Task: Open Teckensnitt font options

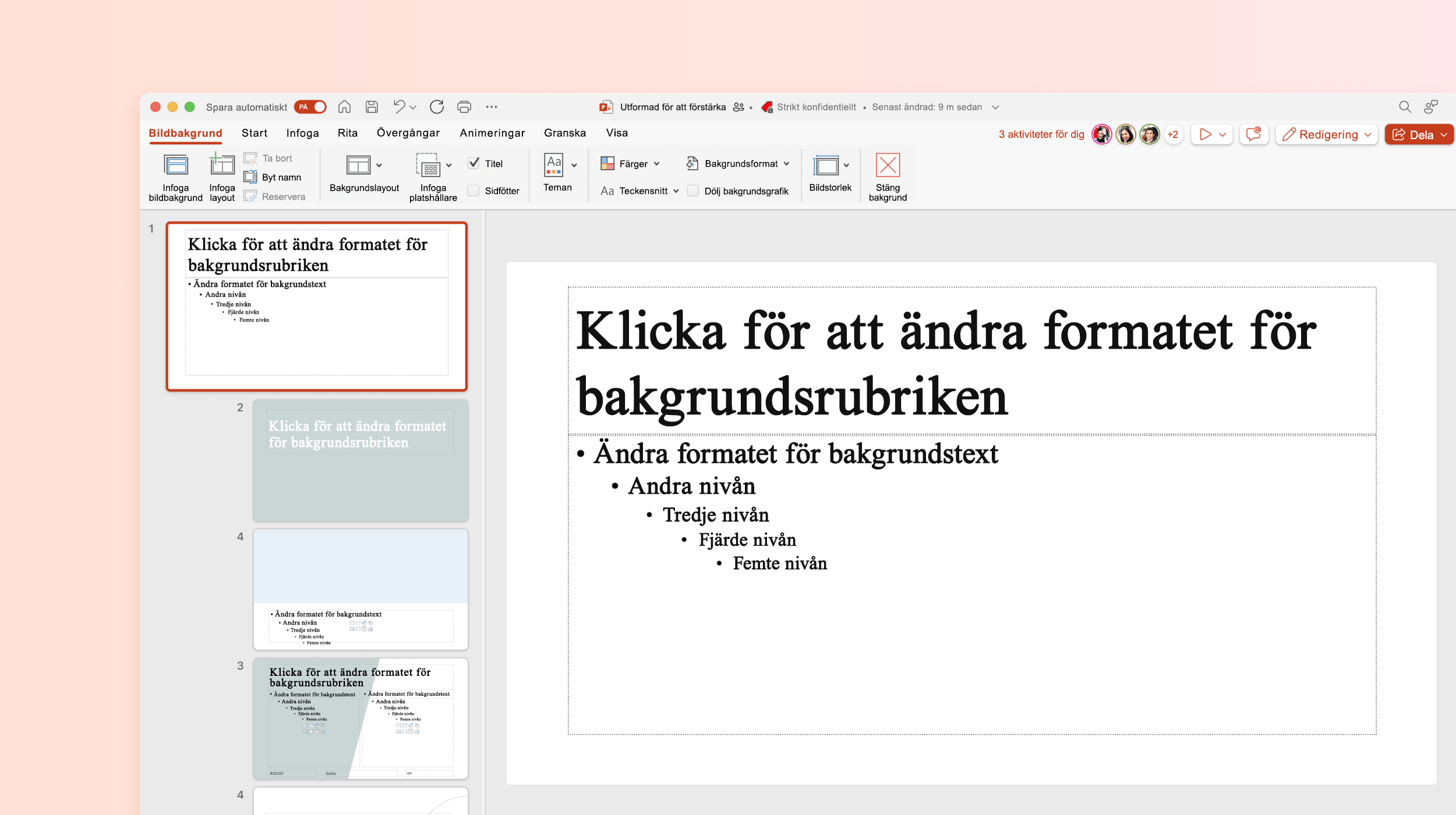Action: 639,191
